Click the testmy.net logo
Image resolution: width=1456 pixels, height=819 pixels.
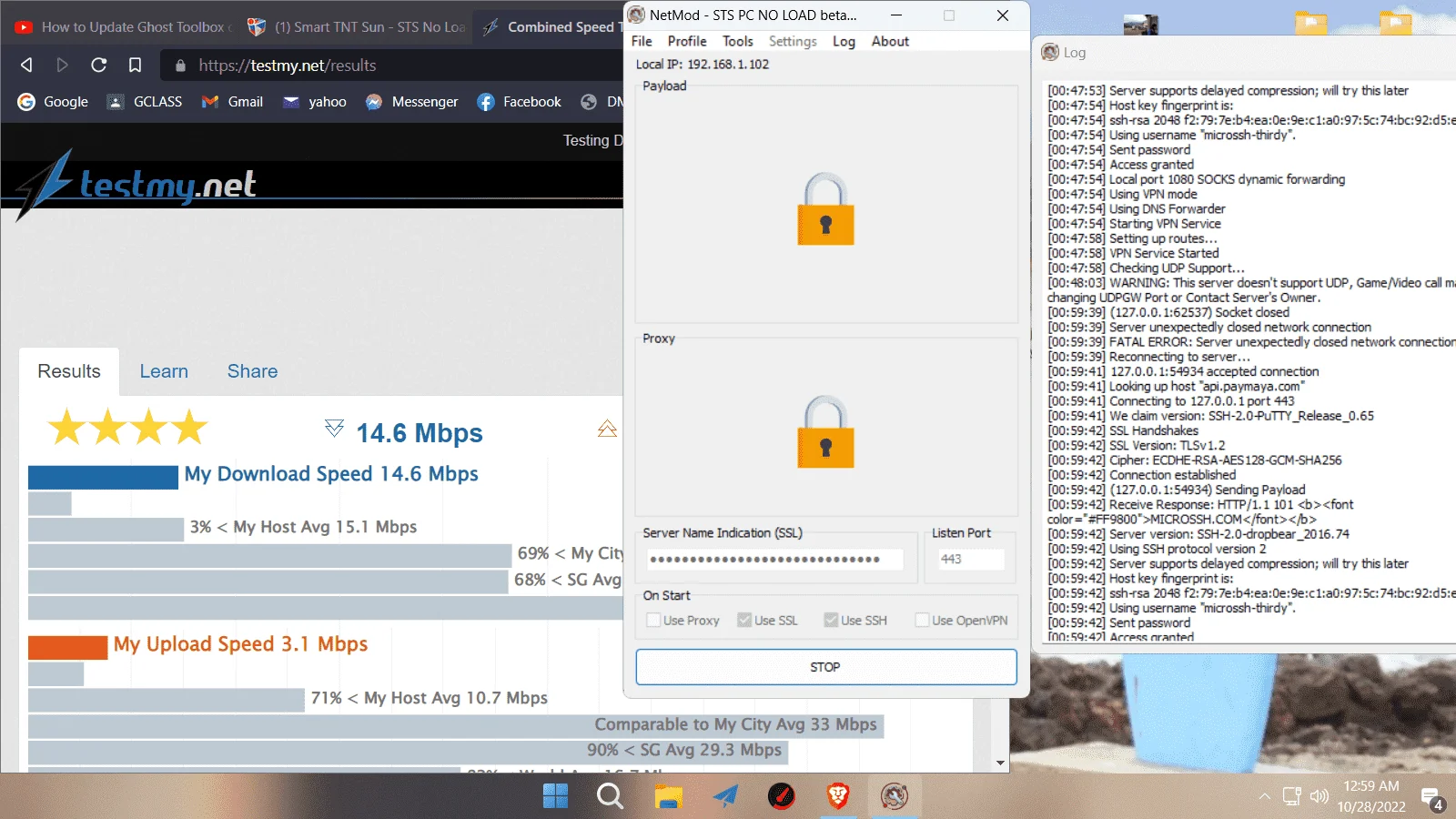pyautogui.click(x=136, y=185)
